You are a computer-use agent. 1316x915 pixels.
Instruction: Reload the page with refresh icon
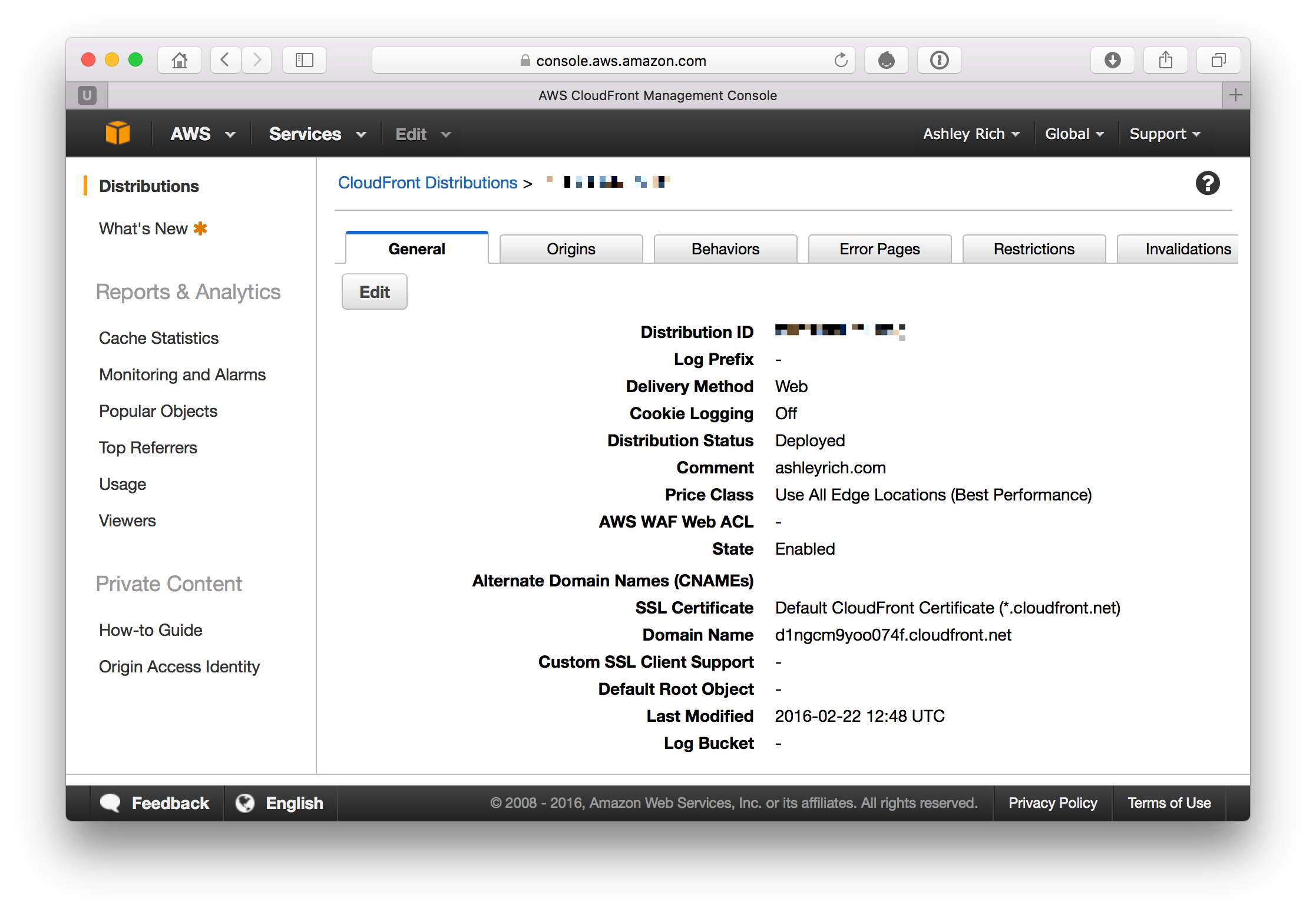pos(841,60)
